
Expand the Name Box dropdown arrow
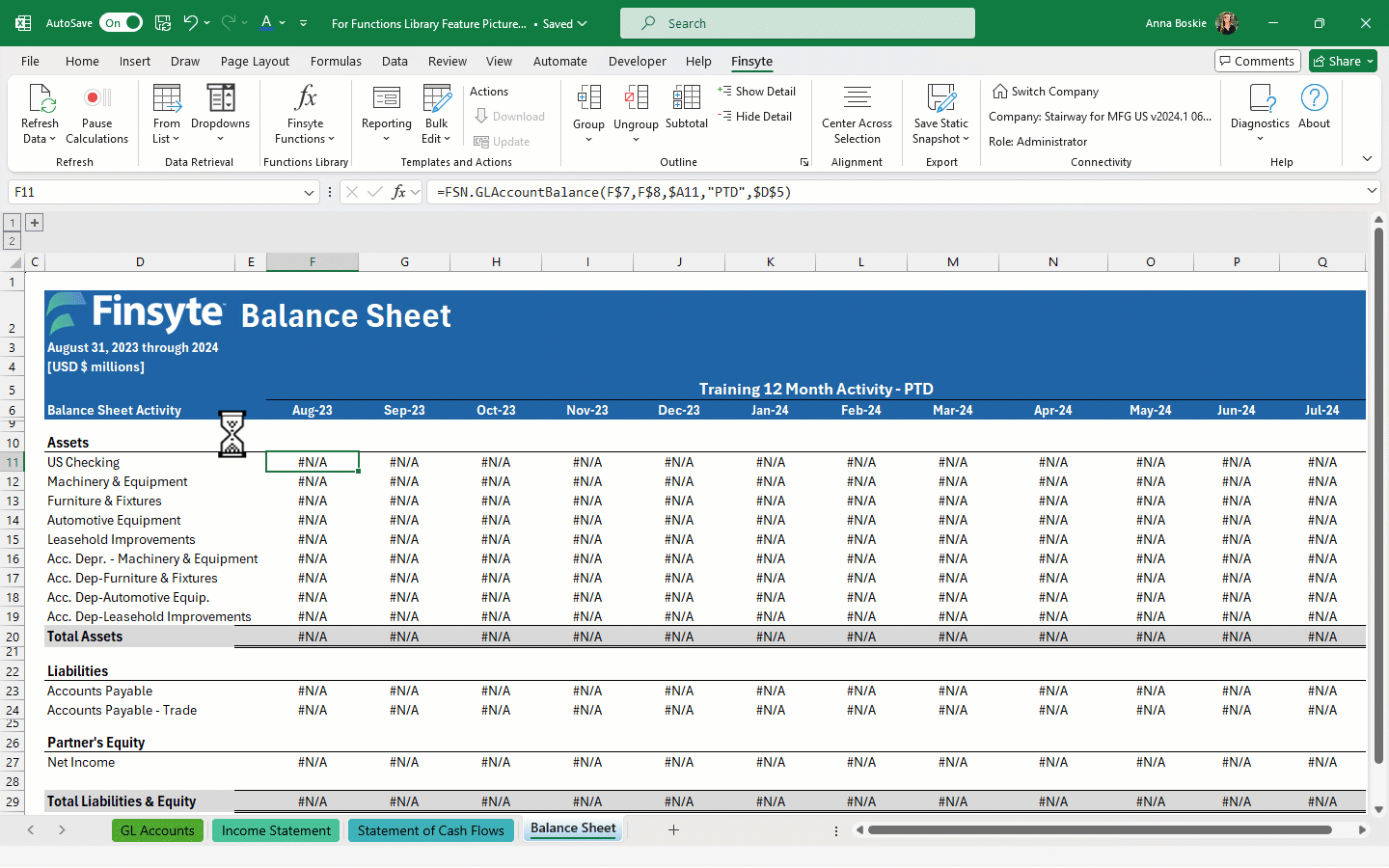pos(309,192)
